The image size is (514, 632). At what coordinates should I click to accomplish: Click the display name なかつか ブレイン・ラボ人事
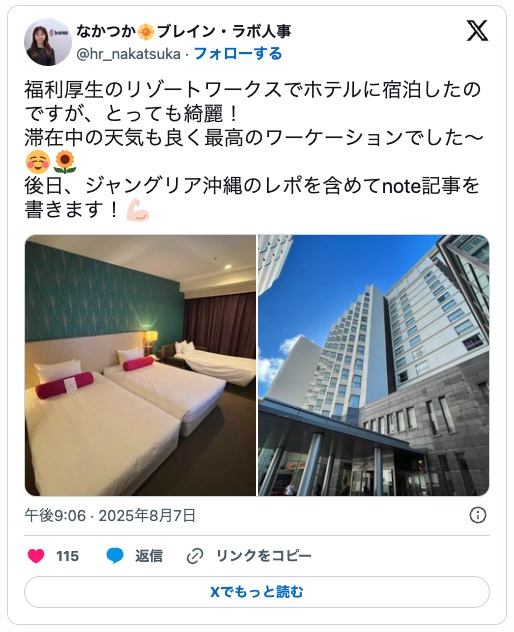(x=183, y=31)
